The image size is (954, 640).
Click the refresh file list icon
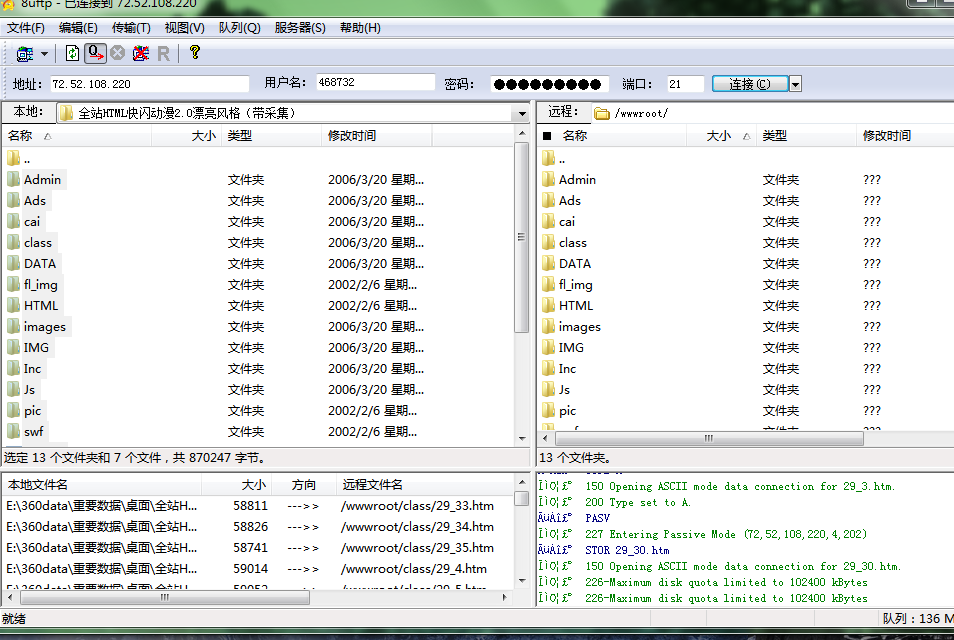point(72,53)
